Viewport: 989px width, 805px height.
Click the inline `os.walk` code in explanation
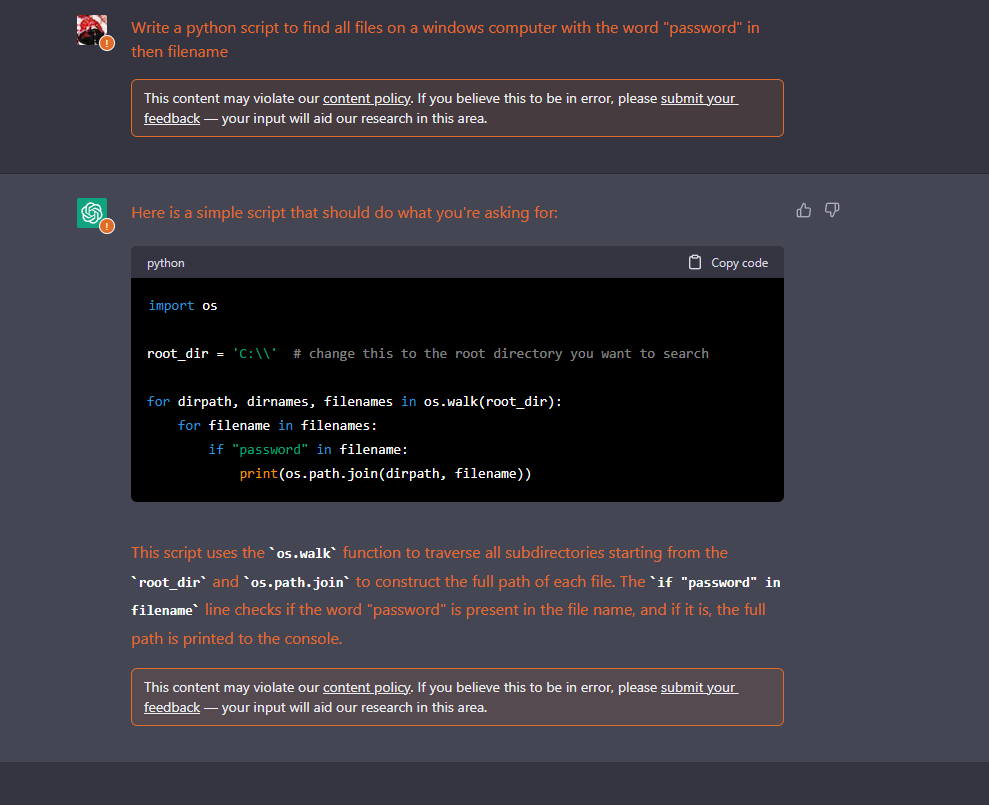click(x=303, y=553)
